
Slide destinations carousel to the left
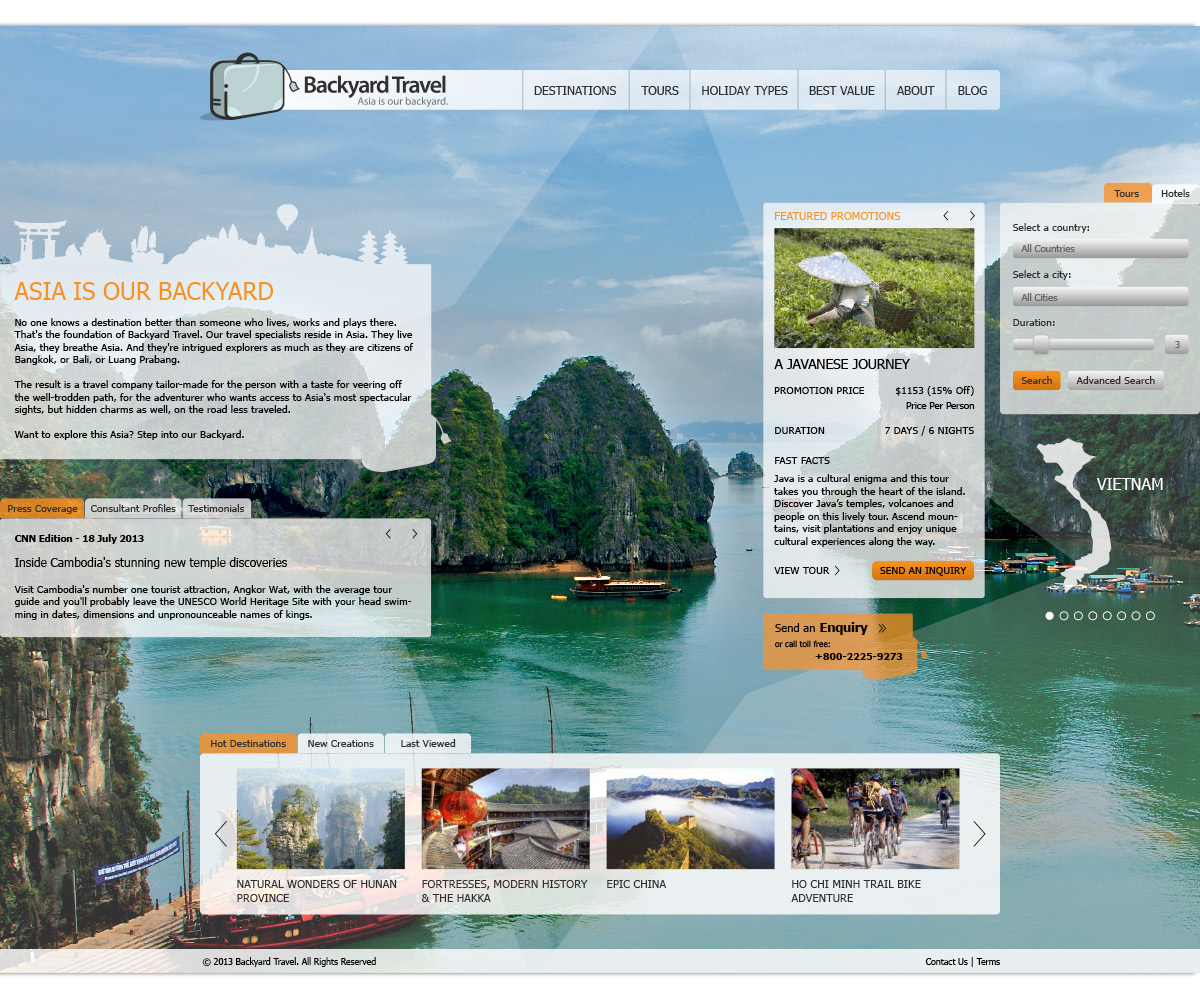click(x=221, y=833)
